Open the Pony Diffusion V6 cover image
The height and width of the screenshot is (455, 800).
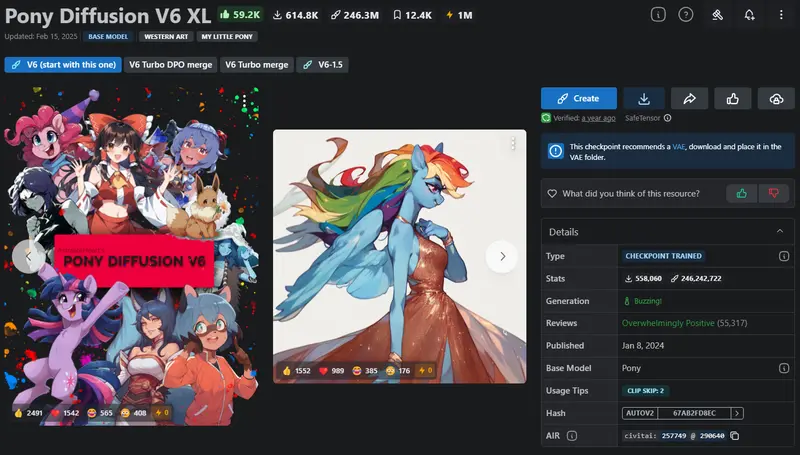132,257
